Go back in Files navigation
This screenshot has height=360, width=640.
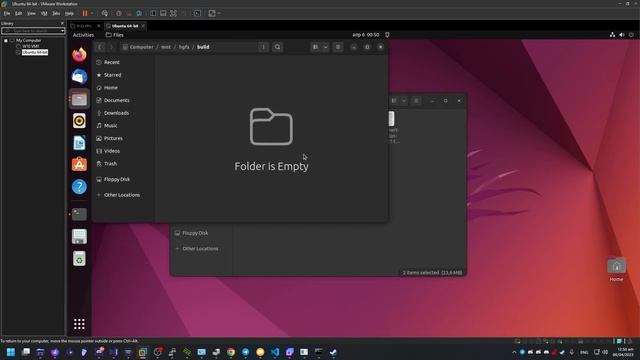coord(100,47)
